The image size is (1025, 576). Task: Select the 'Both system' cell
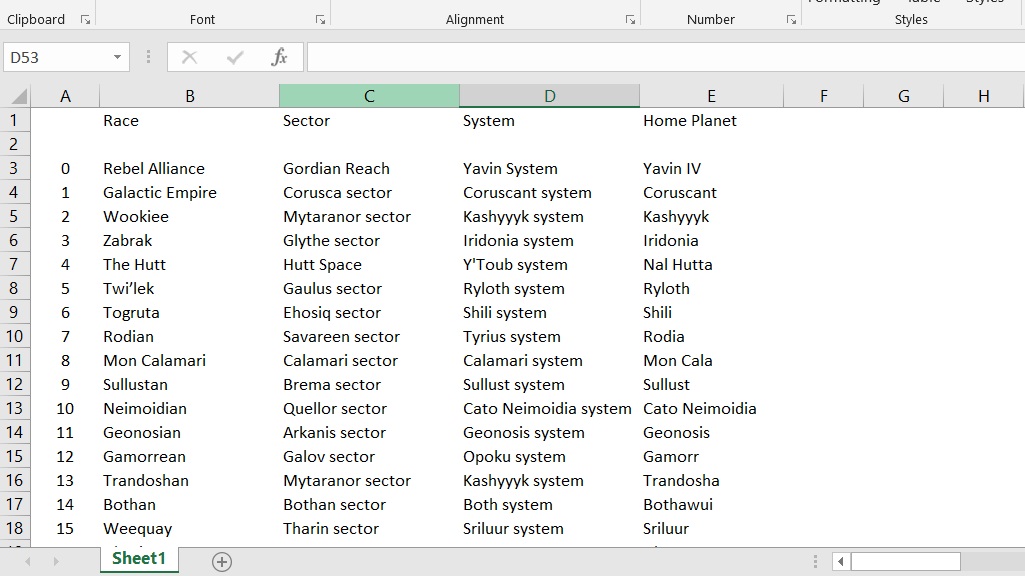(x=550, y=504)
